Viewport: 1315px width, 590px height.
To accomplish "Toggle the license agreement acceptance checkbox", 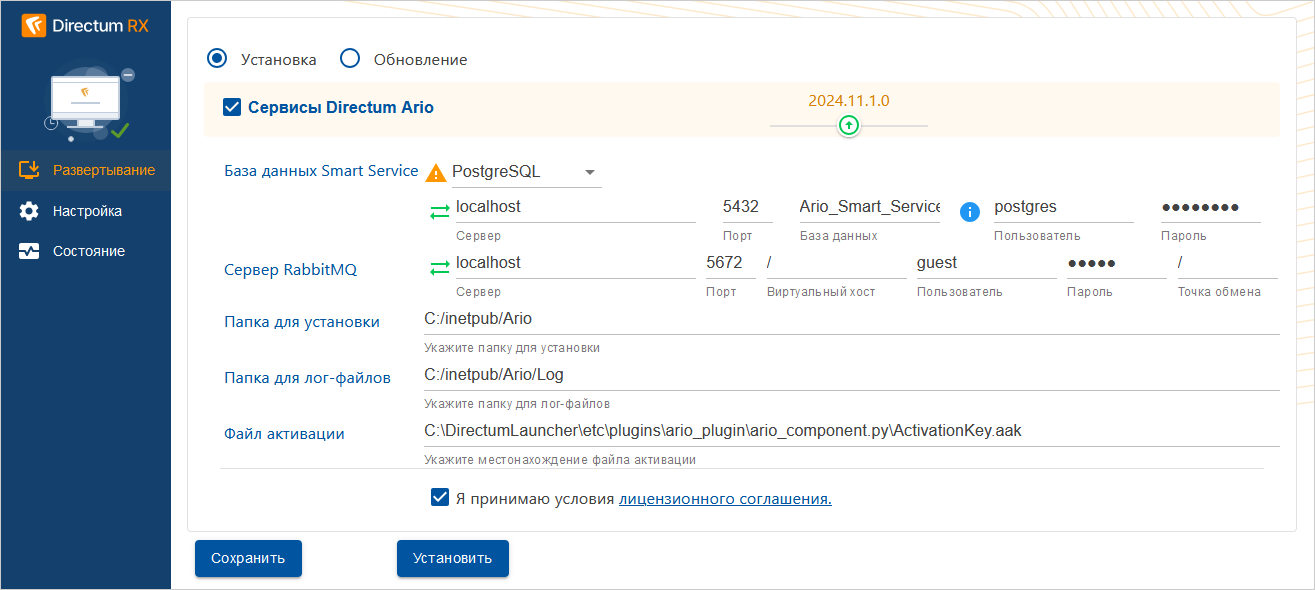I will click(x=440, y=497).
